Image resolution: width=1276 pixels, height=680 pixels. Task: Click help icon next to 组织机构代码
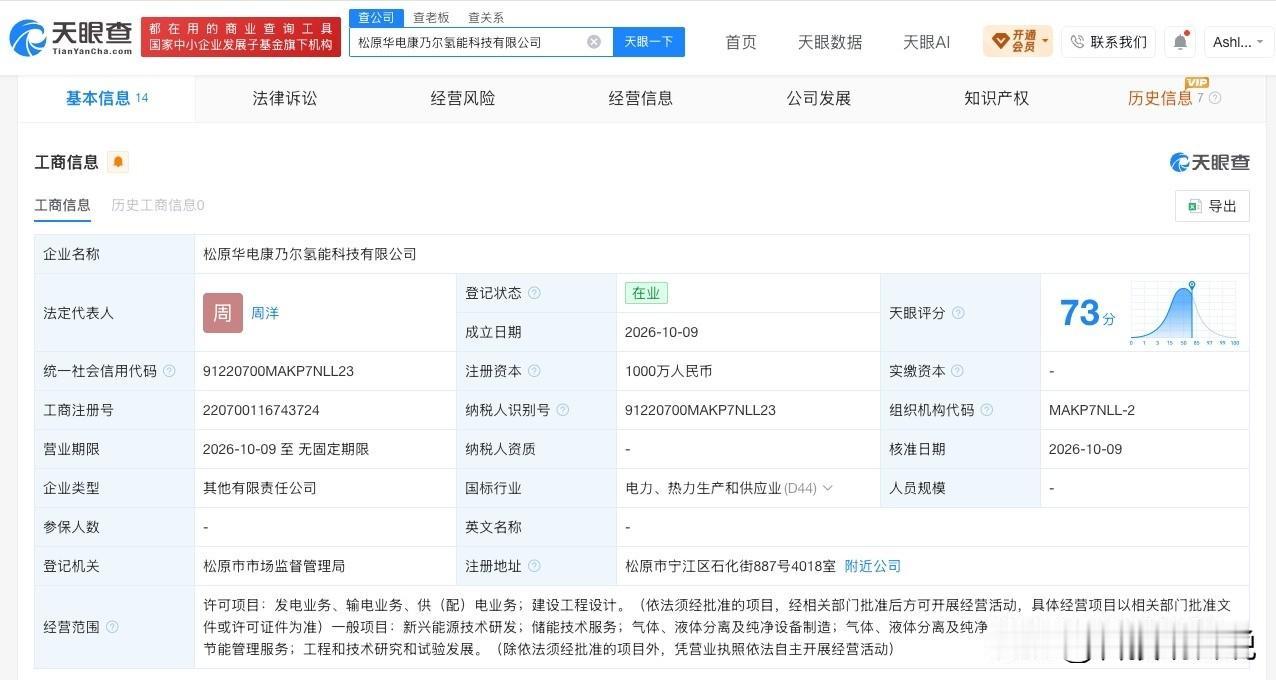986,410
